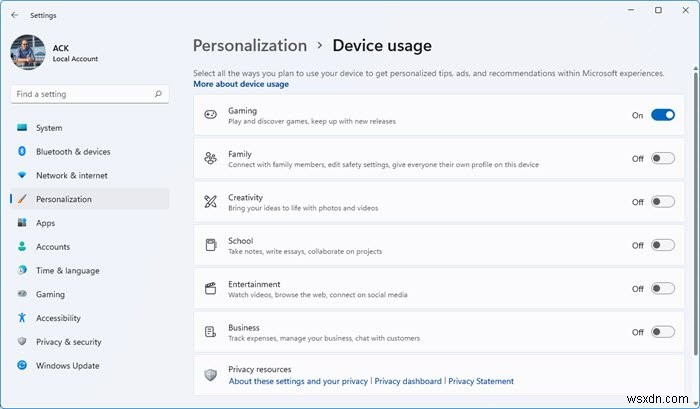
Task: Enable the Creativity toggle switch
Action: click(x=663, y=202)
